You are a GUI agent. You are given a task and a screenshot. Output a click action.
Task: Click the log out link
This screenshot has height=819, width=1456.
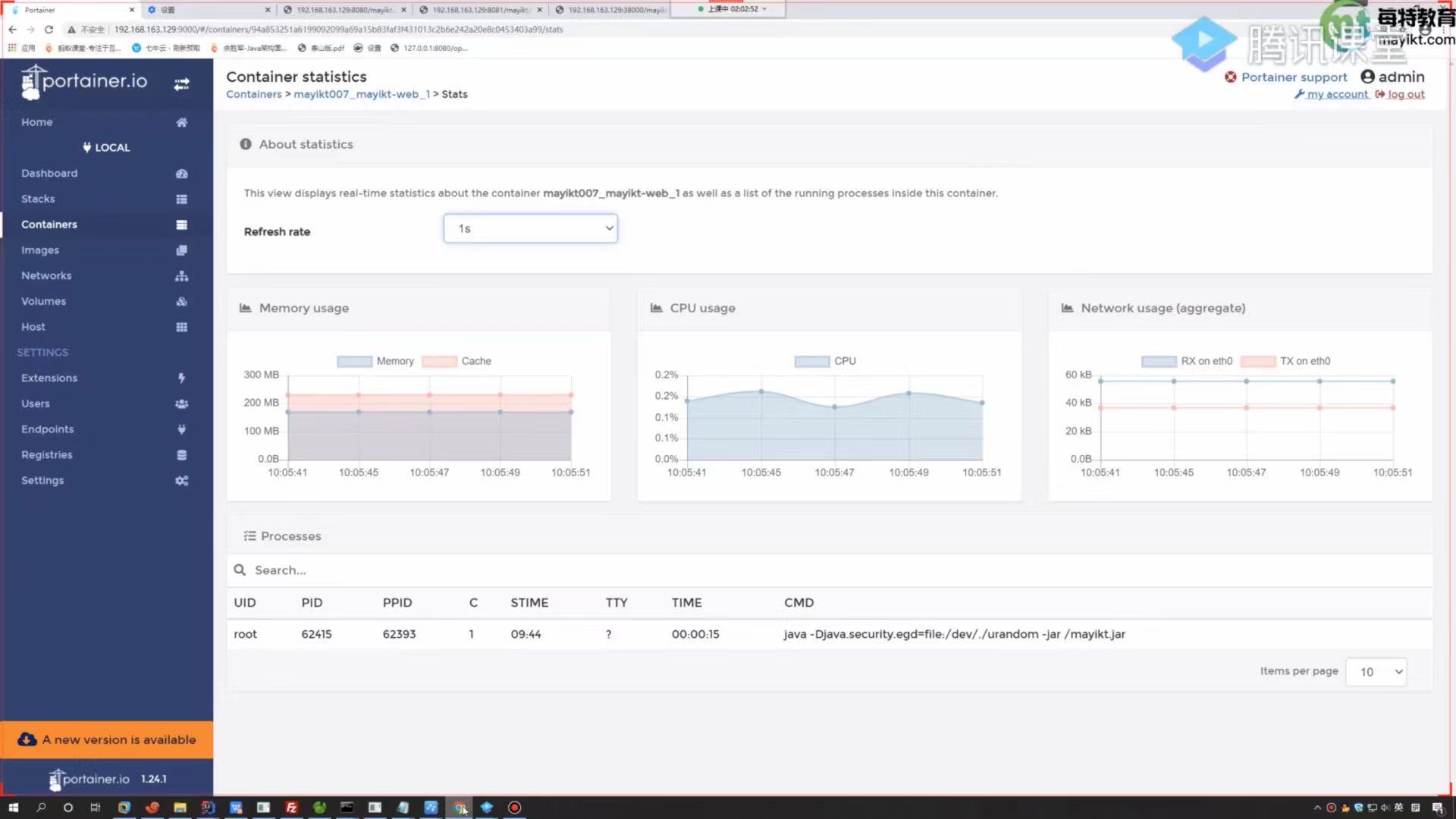1405,95
